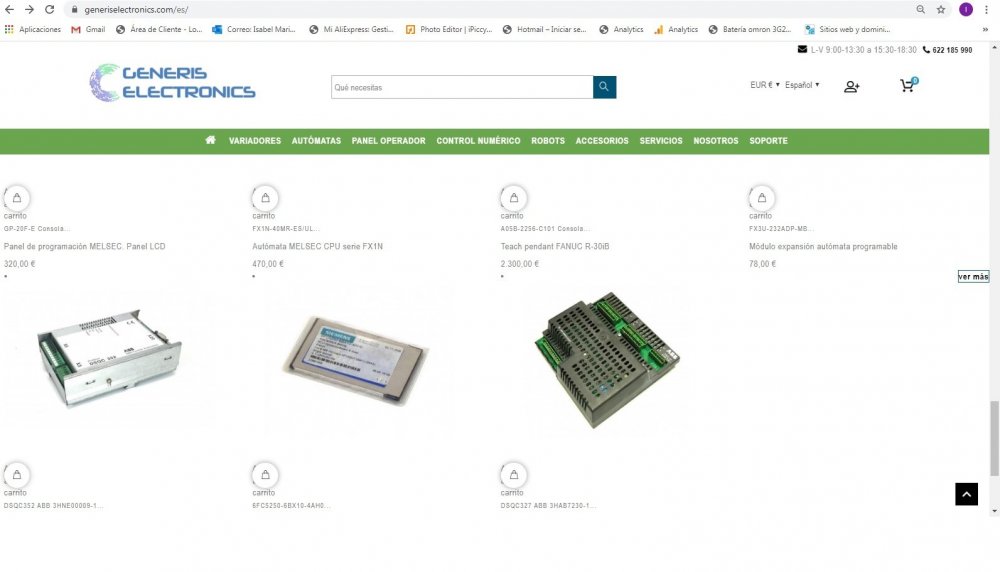Click the browser back arrow
The image size is (1000, 572).
pyautogui.click(x=10, y=10)
